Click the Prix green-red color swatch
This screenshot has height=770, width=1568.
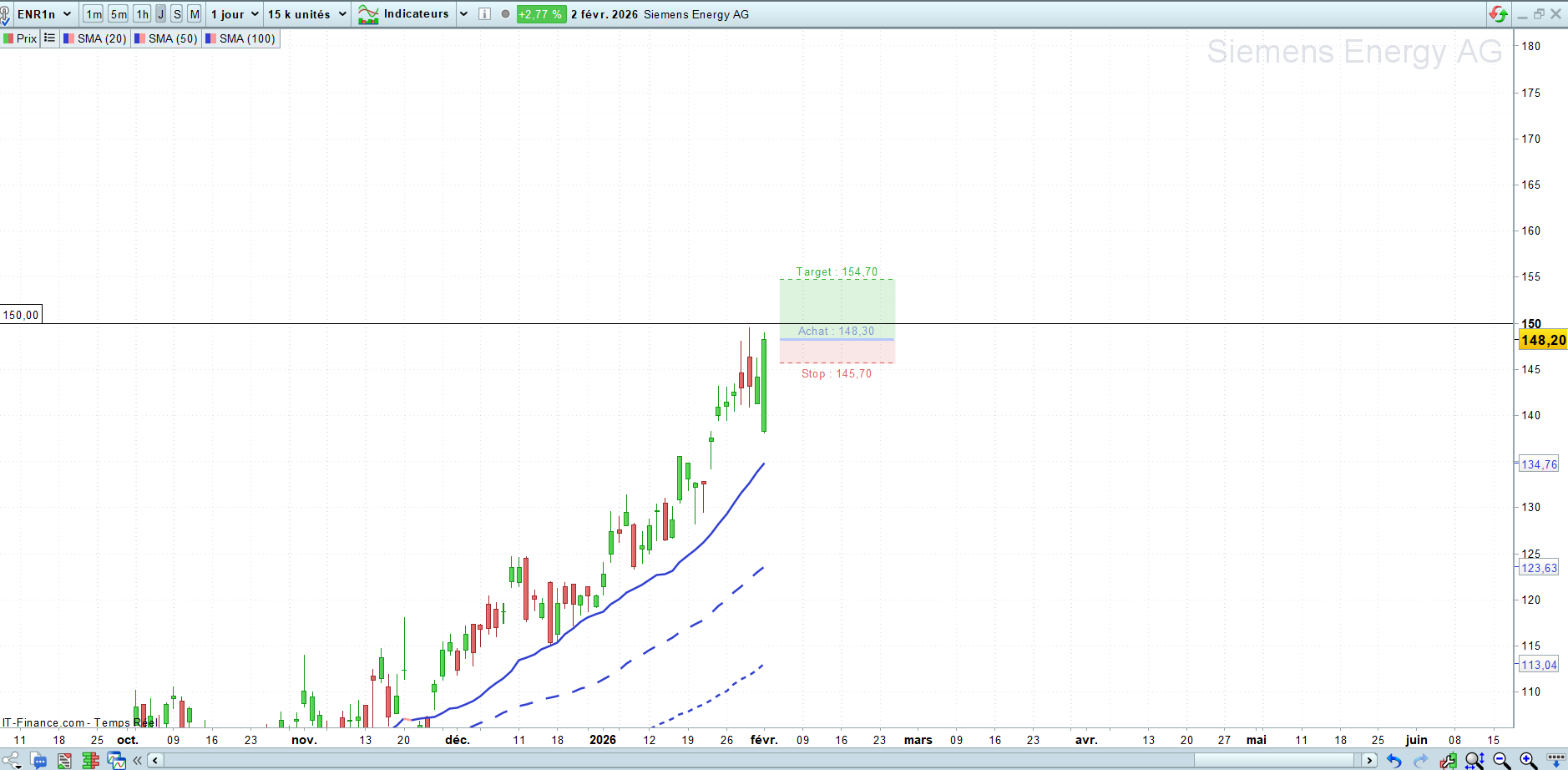click(8, 38)
